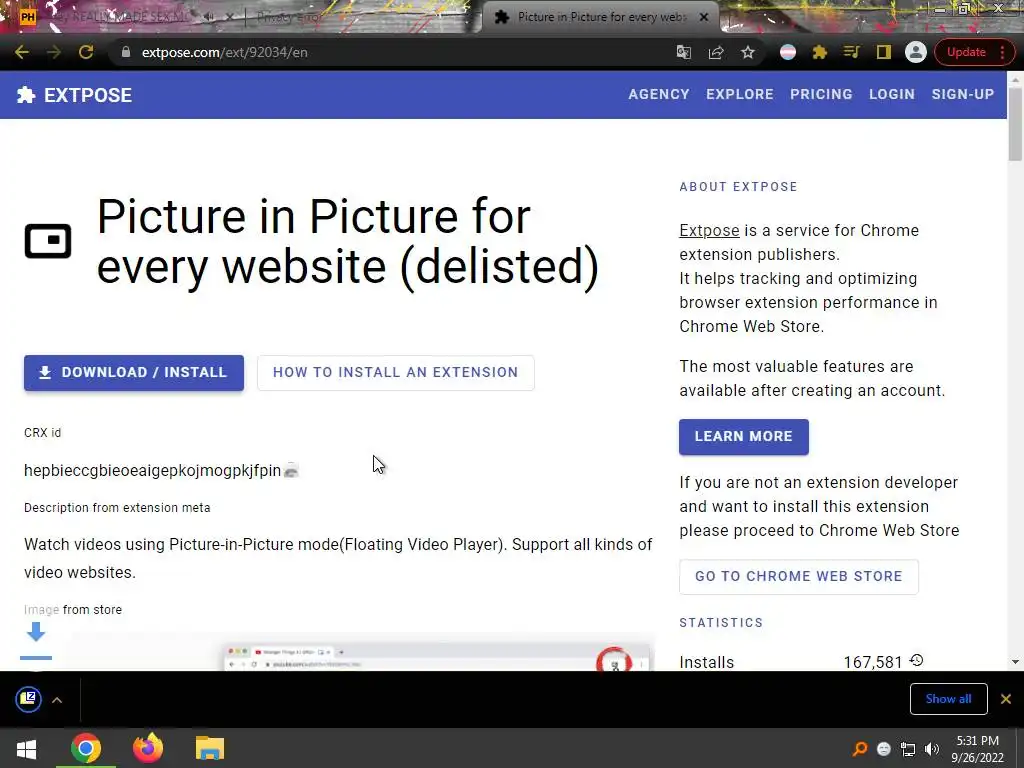
Task: Open the network tray icon
Action: pos(908,748)
